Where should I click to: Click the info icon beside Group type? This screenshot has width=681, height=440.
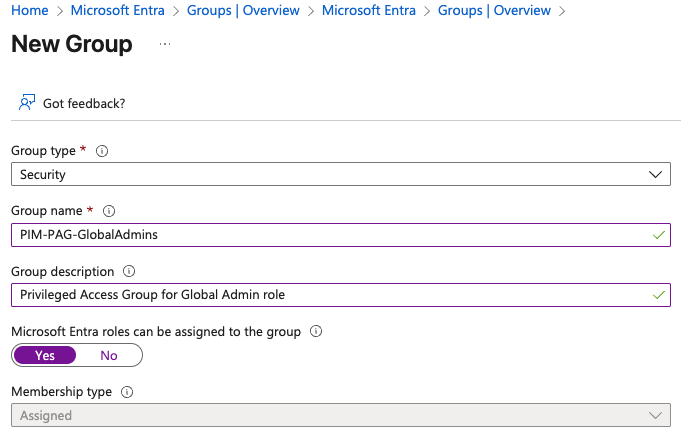102,151
